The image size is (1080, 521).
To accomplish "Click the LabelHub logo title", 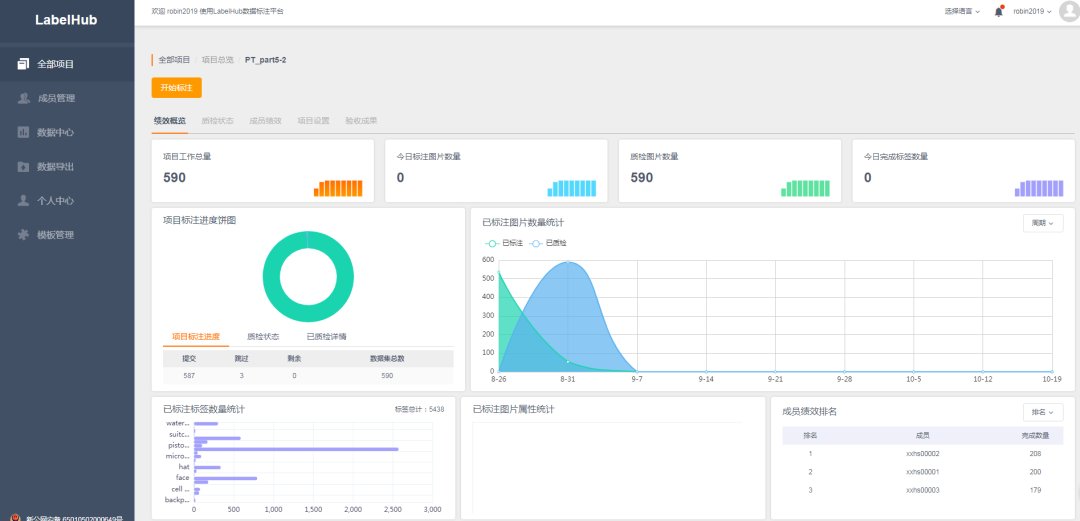I will 66,20.
